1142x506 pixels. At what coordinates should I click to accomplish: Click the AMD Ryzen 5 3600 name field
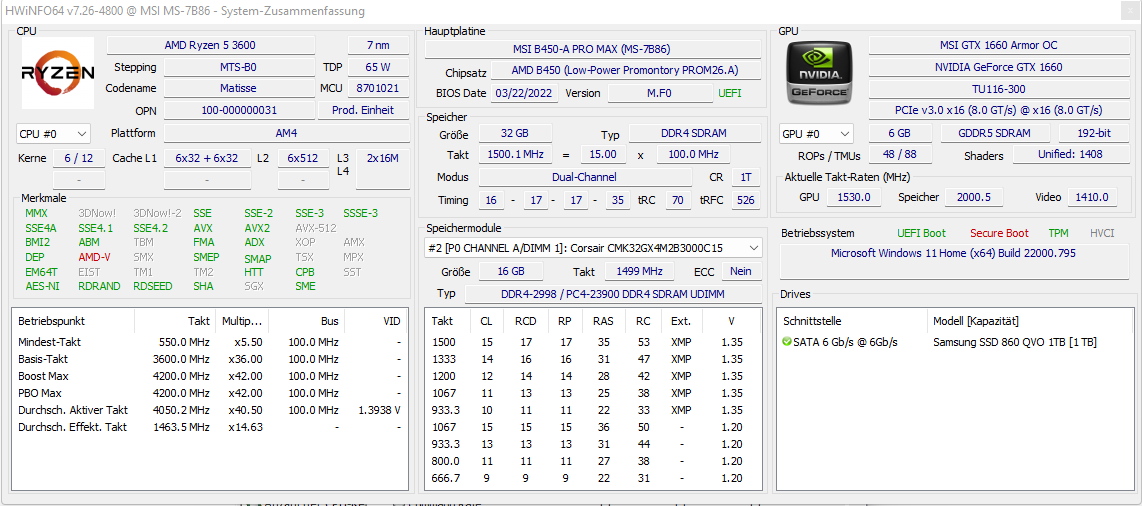pyautogui.click(x=210, y=45)
